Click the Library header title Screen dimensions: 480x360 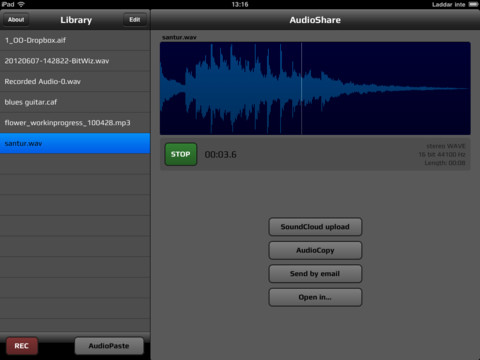coord(76,20)
